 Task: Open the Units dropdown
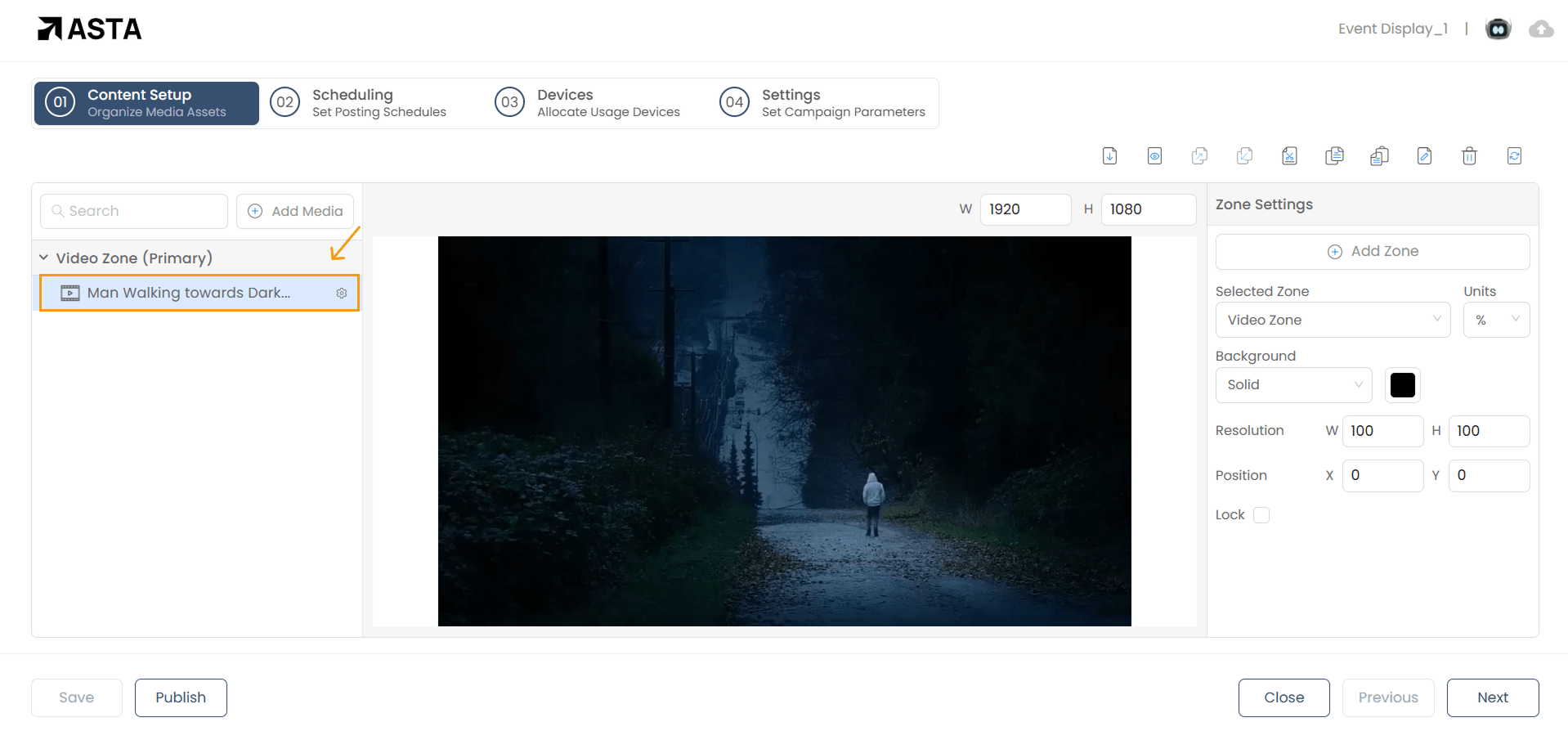(x=1496, y=320)
